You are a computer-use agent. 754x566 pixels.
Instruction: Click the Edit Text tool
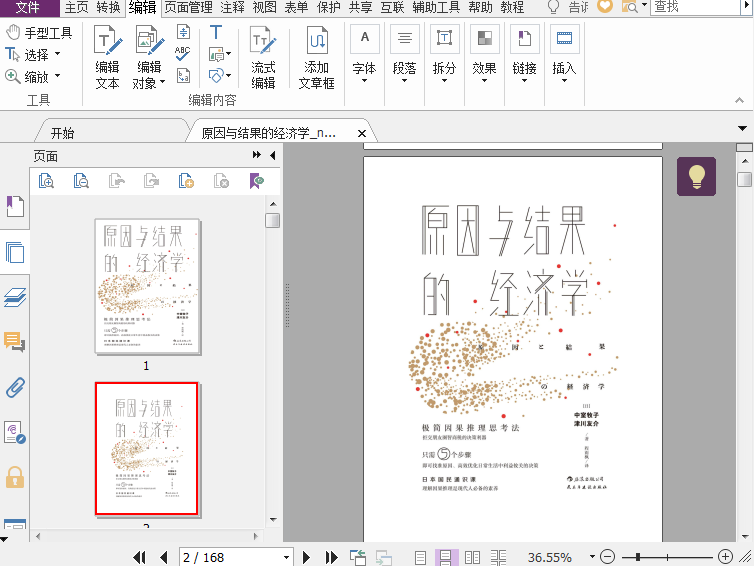(107, 56)
